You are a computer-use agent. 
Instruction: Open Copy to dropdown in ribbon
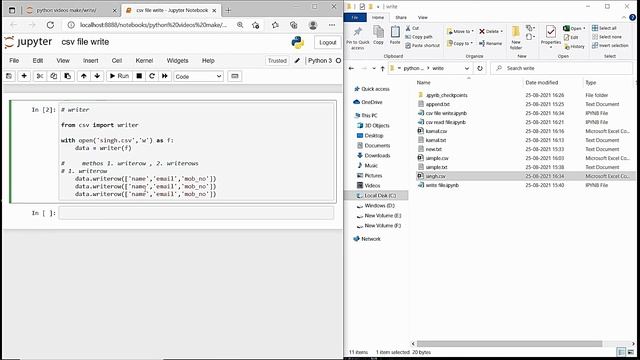click(x=460, y=43)
